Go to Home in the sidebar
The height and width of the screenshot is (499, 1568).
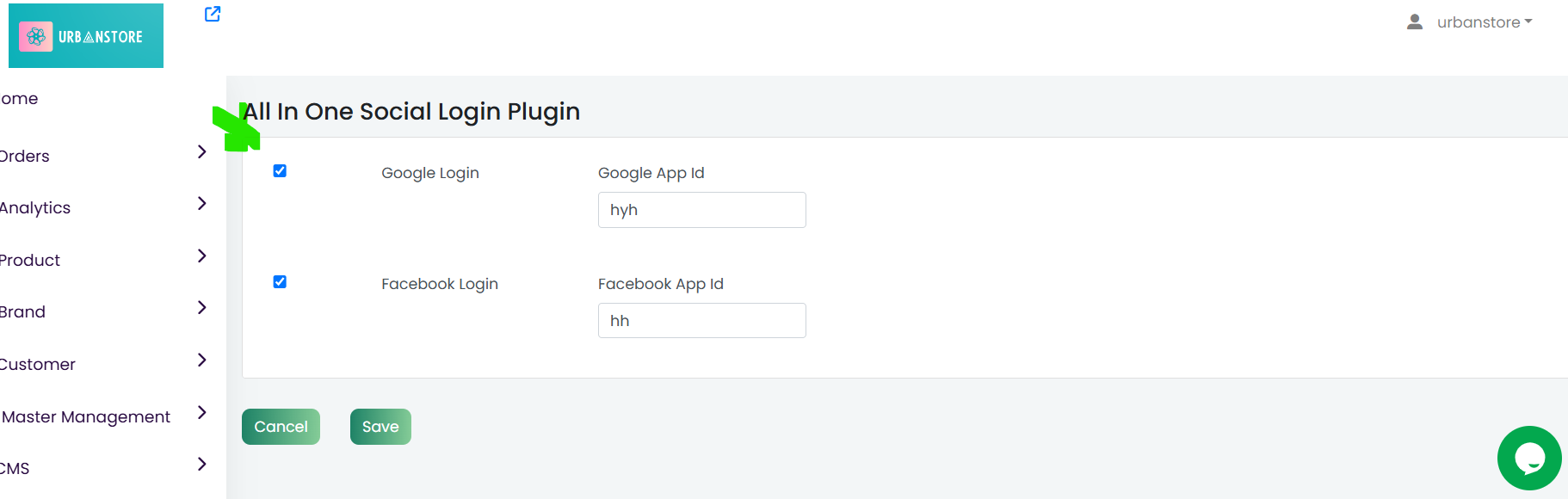pyautogui.click(x=19, y=99)
